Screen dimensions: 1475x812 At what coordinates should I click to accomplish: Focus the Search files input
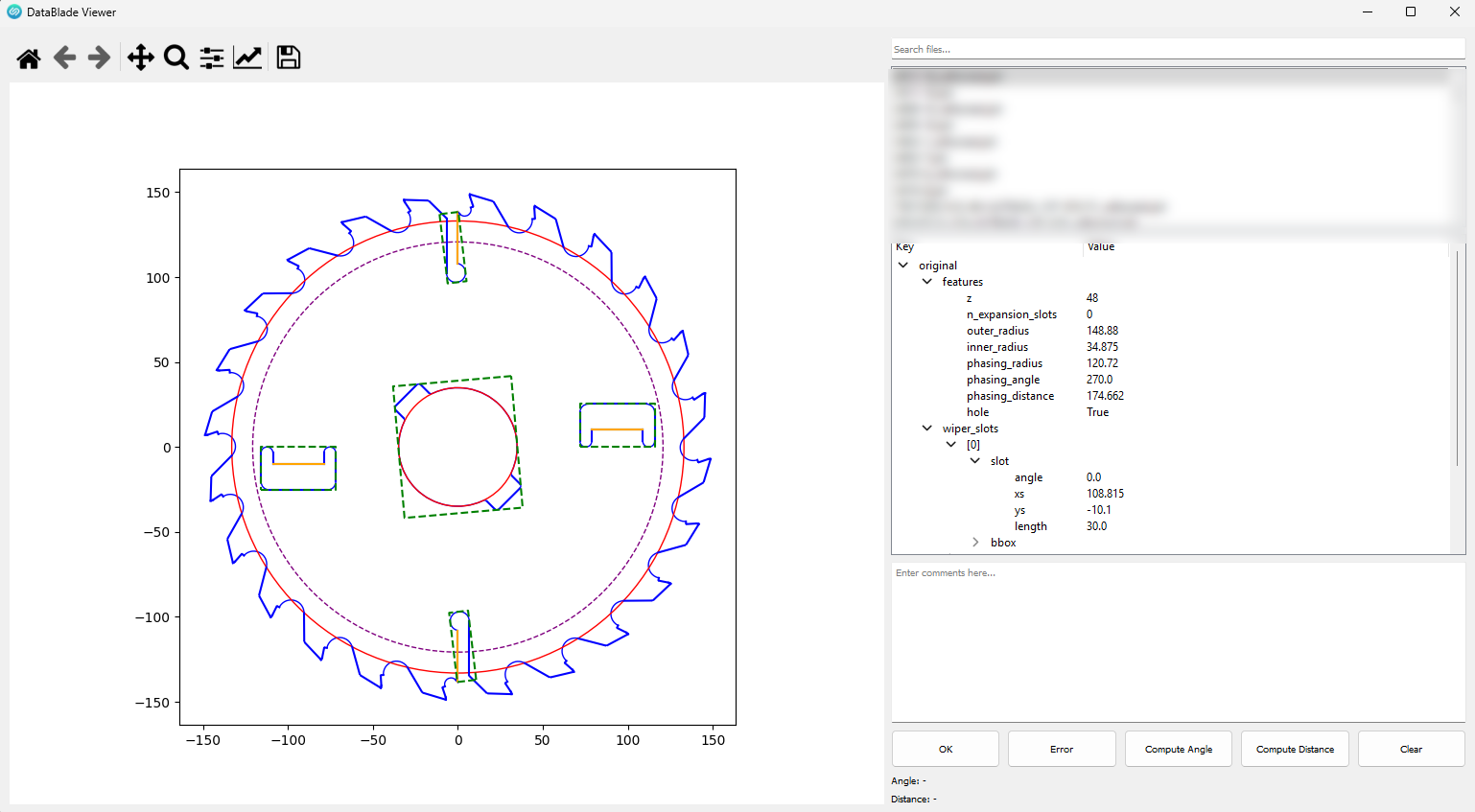[x=1178, y=49]
